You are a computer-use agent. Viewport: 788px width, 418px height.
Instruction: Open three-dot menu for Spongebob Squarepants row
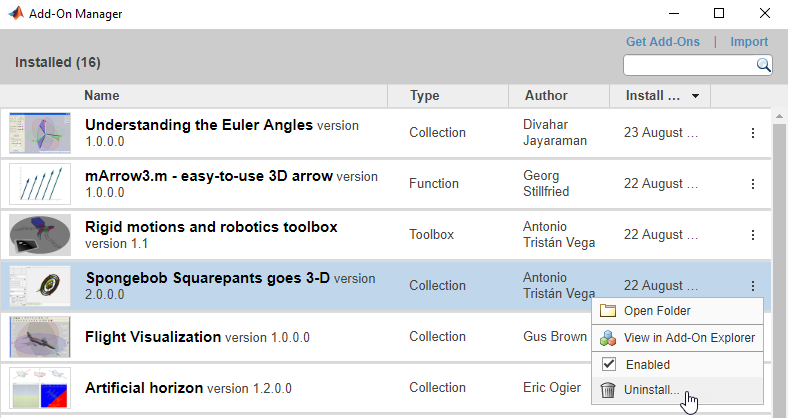click(753, 286)
